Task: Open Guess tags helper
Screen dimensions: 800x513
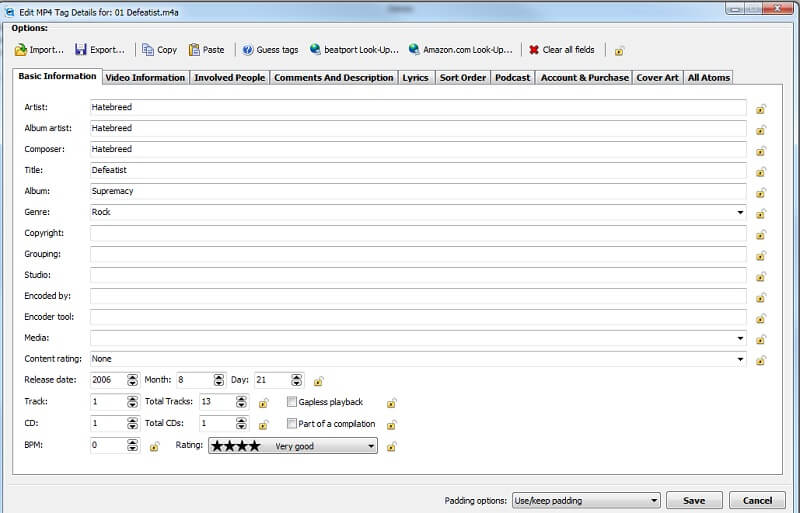Action: (x=248, y=49)
